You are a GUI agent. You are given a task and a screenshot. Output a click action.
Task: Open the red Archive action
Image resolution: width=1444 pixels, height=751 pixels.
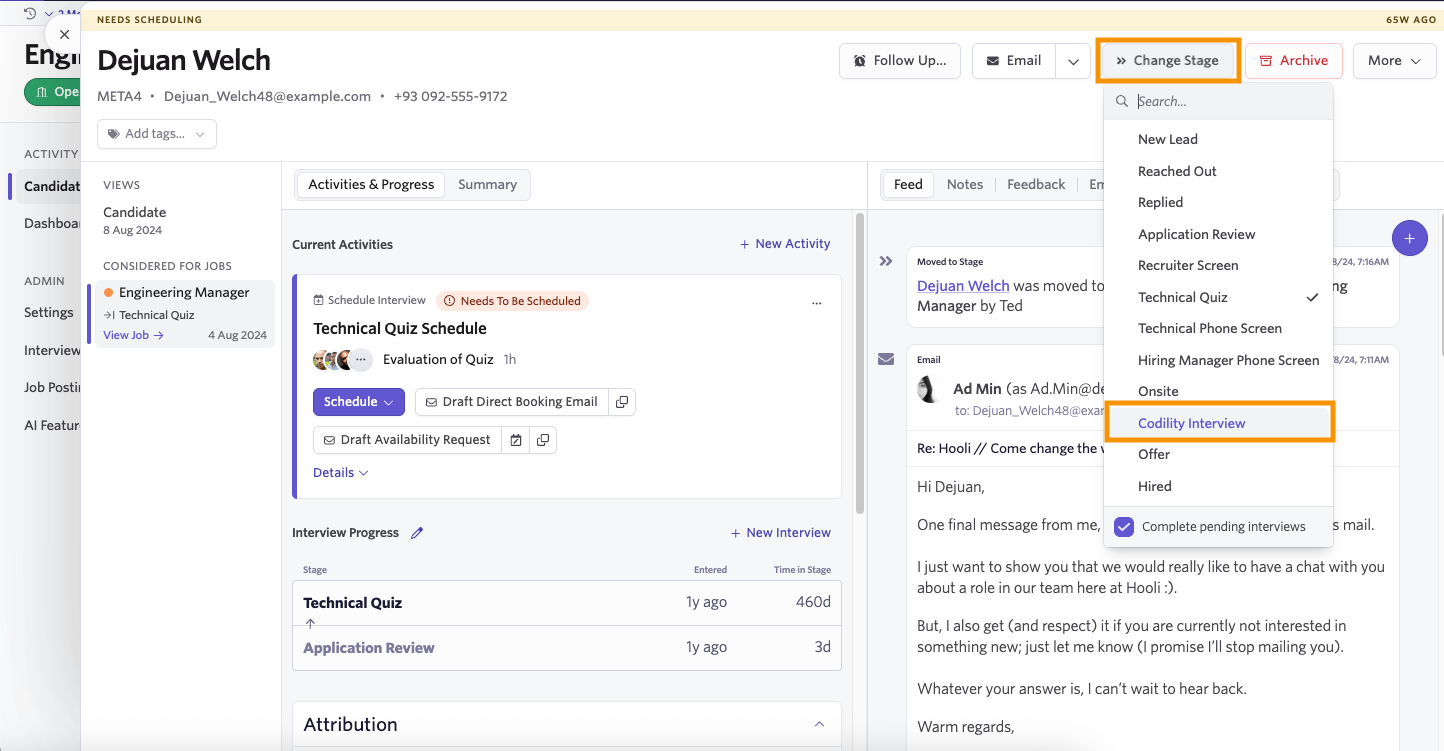click(1293, 60)
